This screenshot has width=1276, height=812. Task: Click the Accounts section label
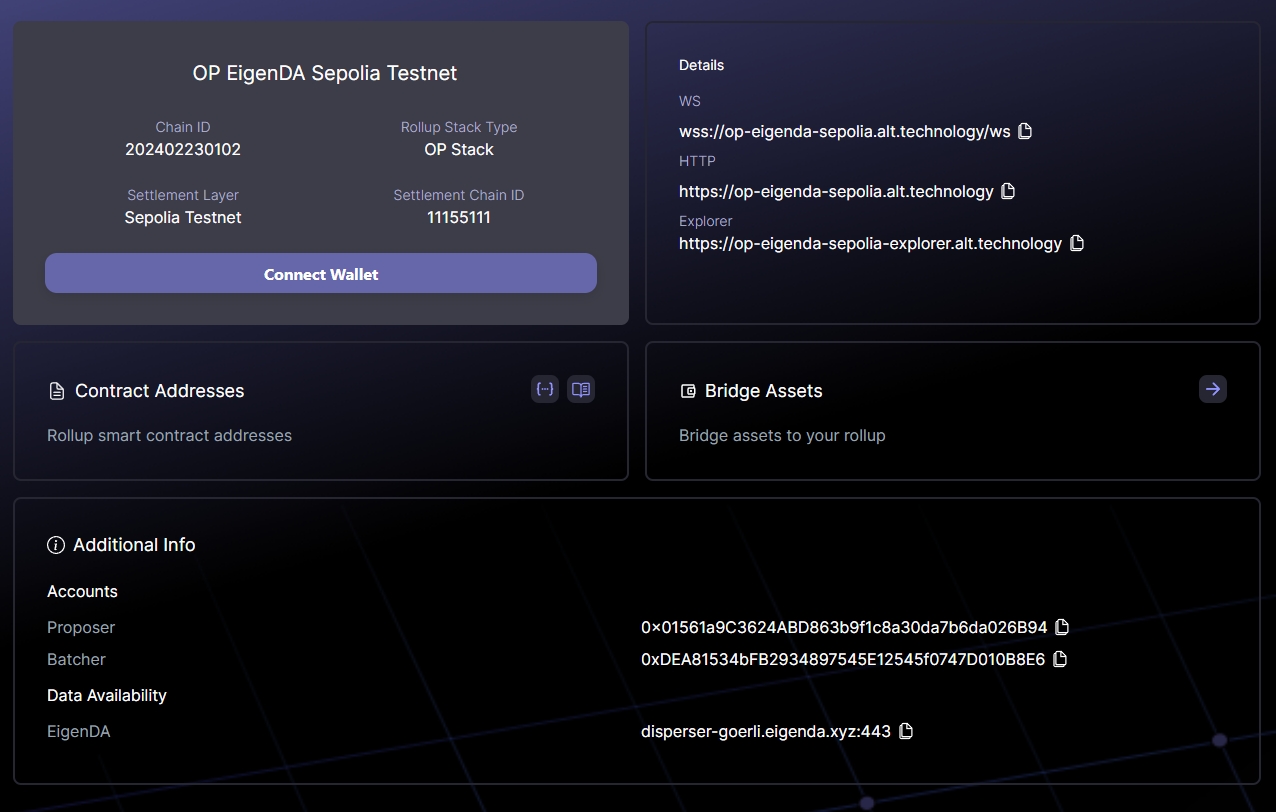pos(82,591)
